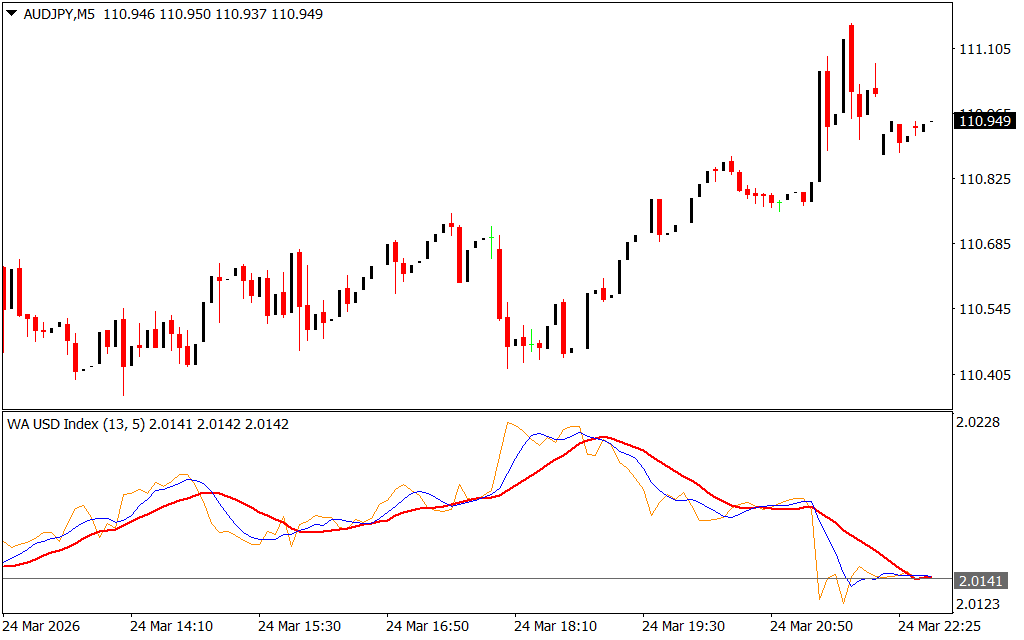Click the divider between chart and indicator window
Screen dimensions: 1024x640
[x=475, y=410]
